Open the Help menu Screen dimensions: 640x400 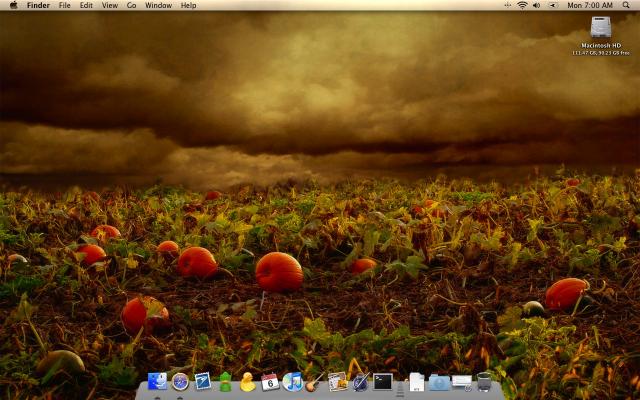pyautogui.click(x=188, y=5)
